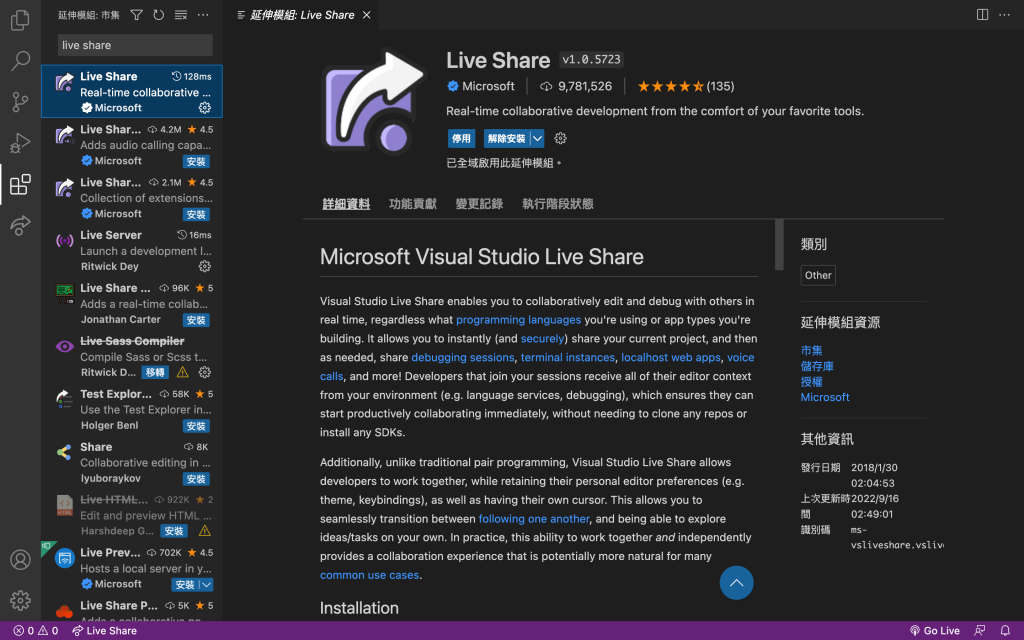
Task: Click the live share search field
Action: coord(135,45)
